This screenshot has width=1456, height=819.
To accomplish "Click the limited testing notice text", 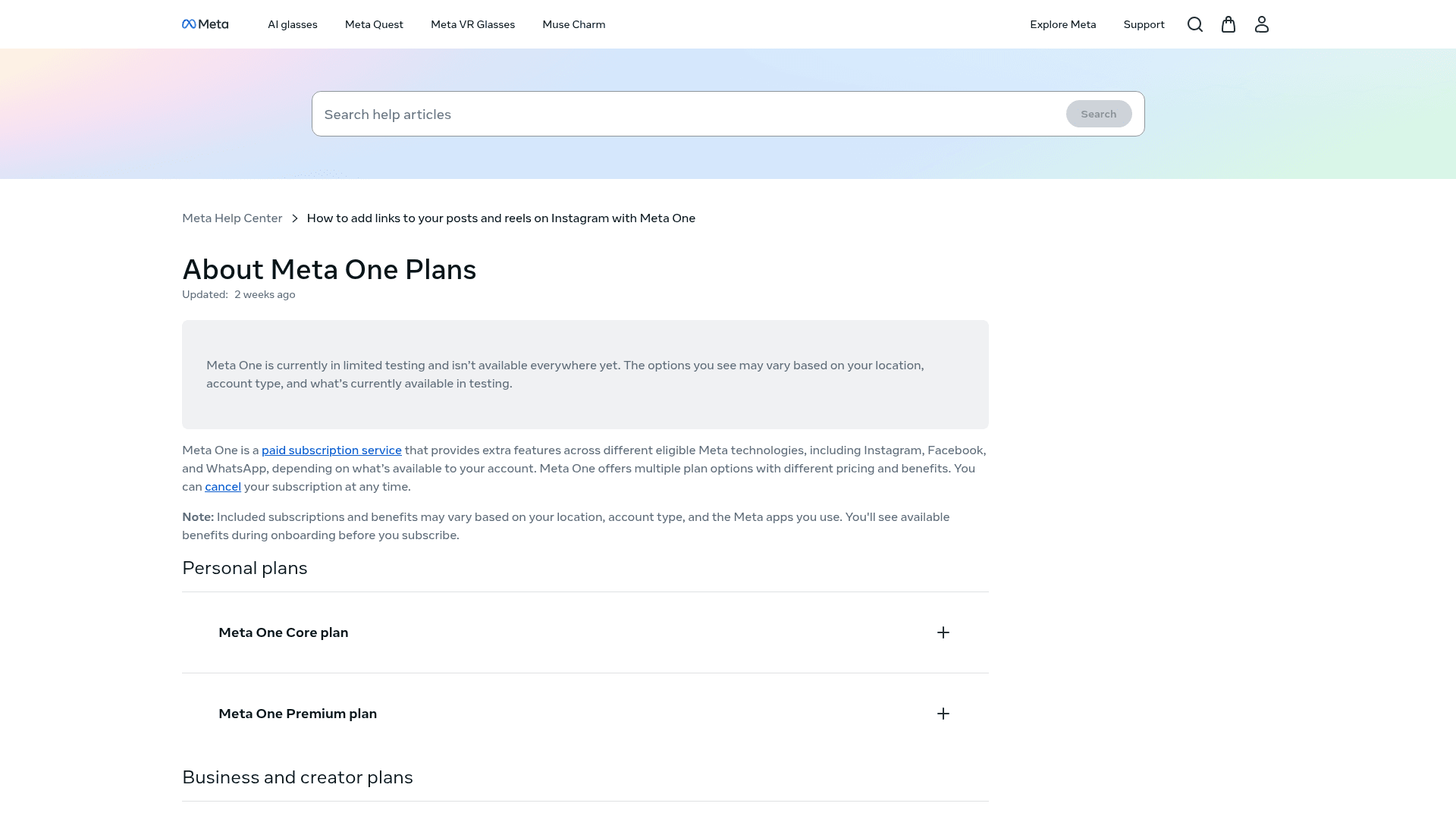I will click(565, 375).
